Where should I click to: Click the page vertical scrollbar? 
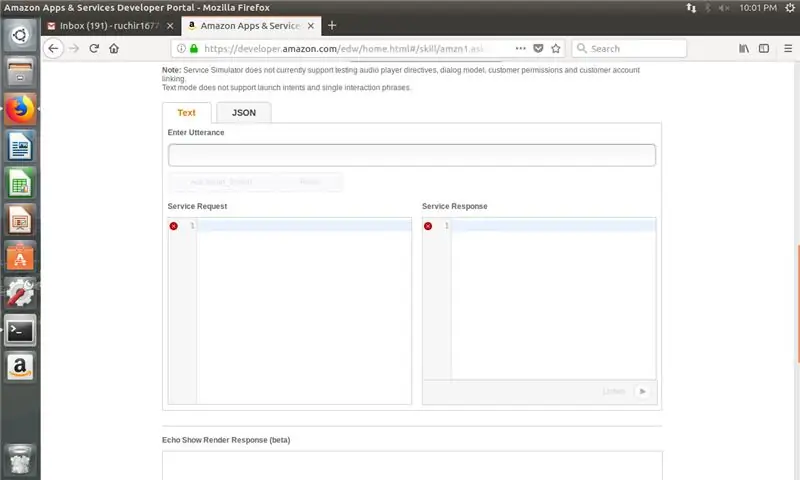[x=797, y=304]
